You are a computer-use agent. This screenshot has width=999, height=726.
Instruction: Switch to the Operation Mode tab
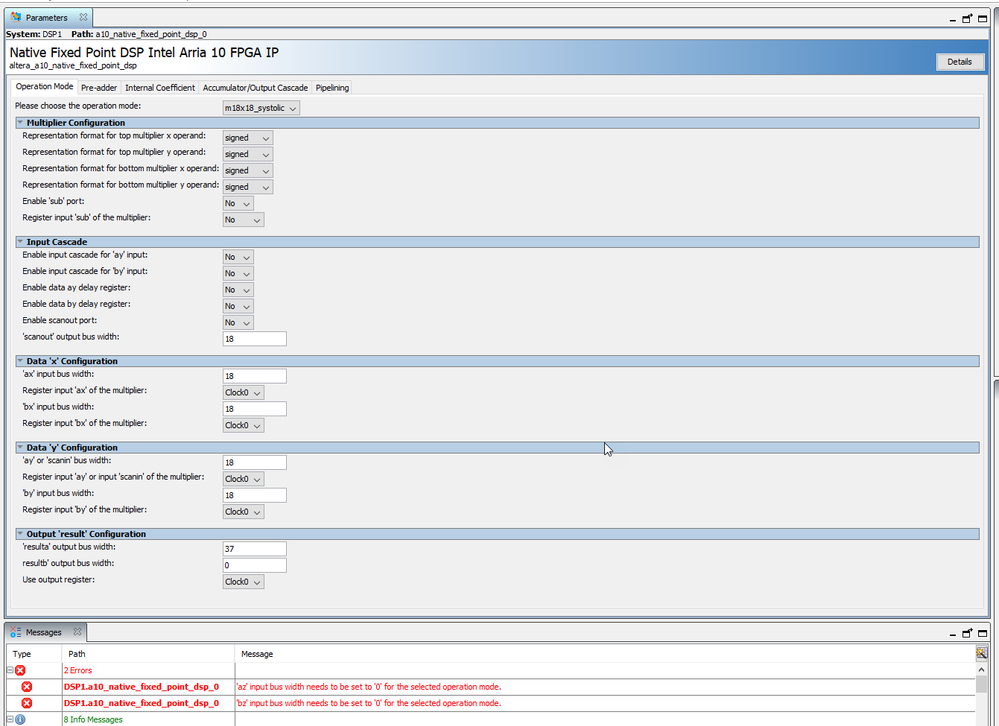(44, 87)
